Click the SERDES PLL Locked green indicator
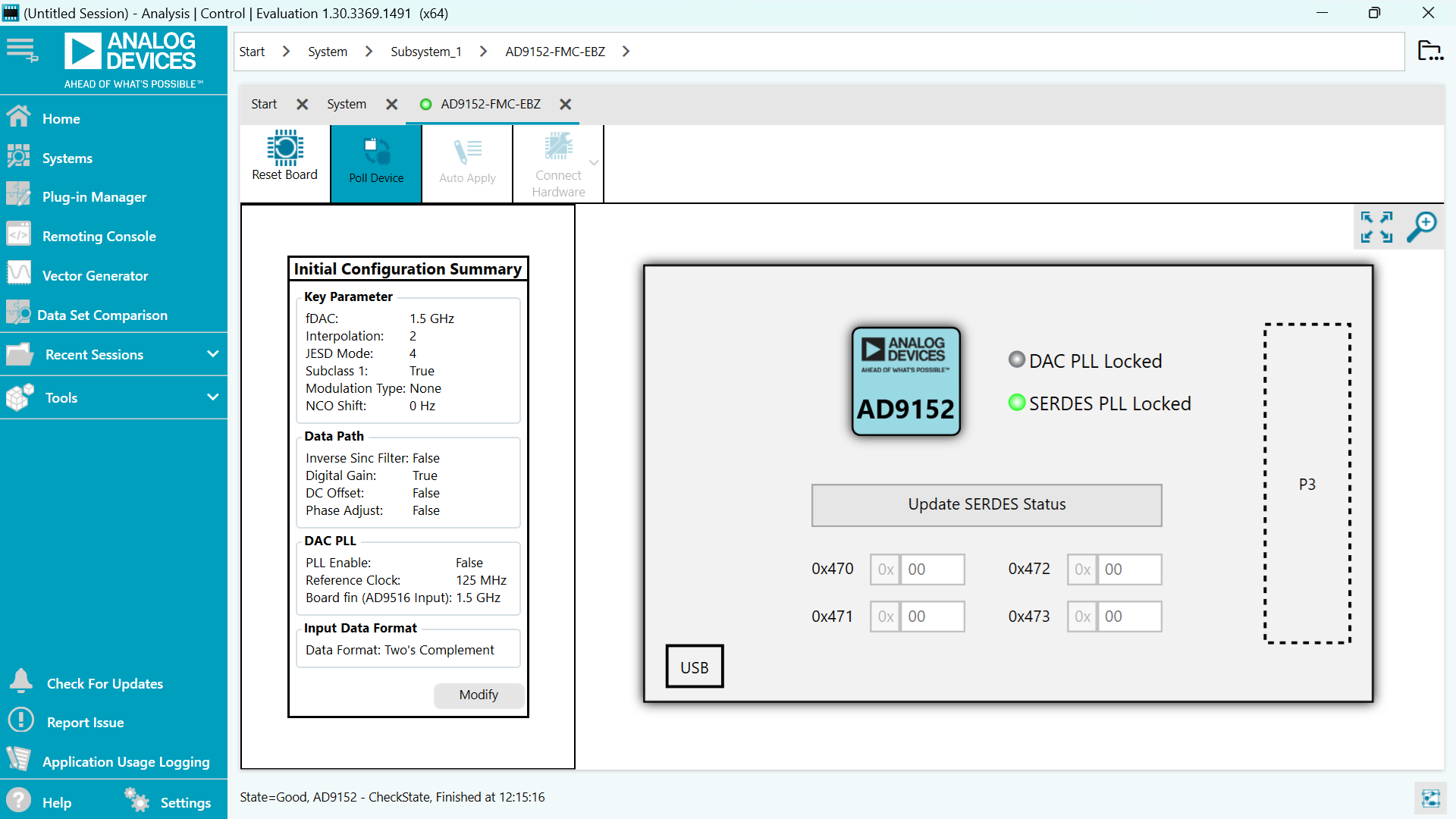Screen dimensions: 1456x819 (x=1016, y=403)
